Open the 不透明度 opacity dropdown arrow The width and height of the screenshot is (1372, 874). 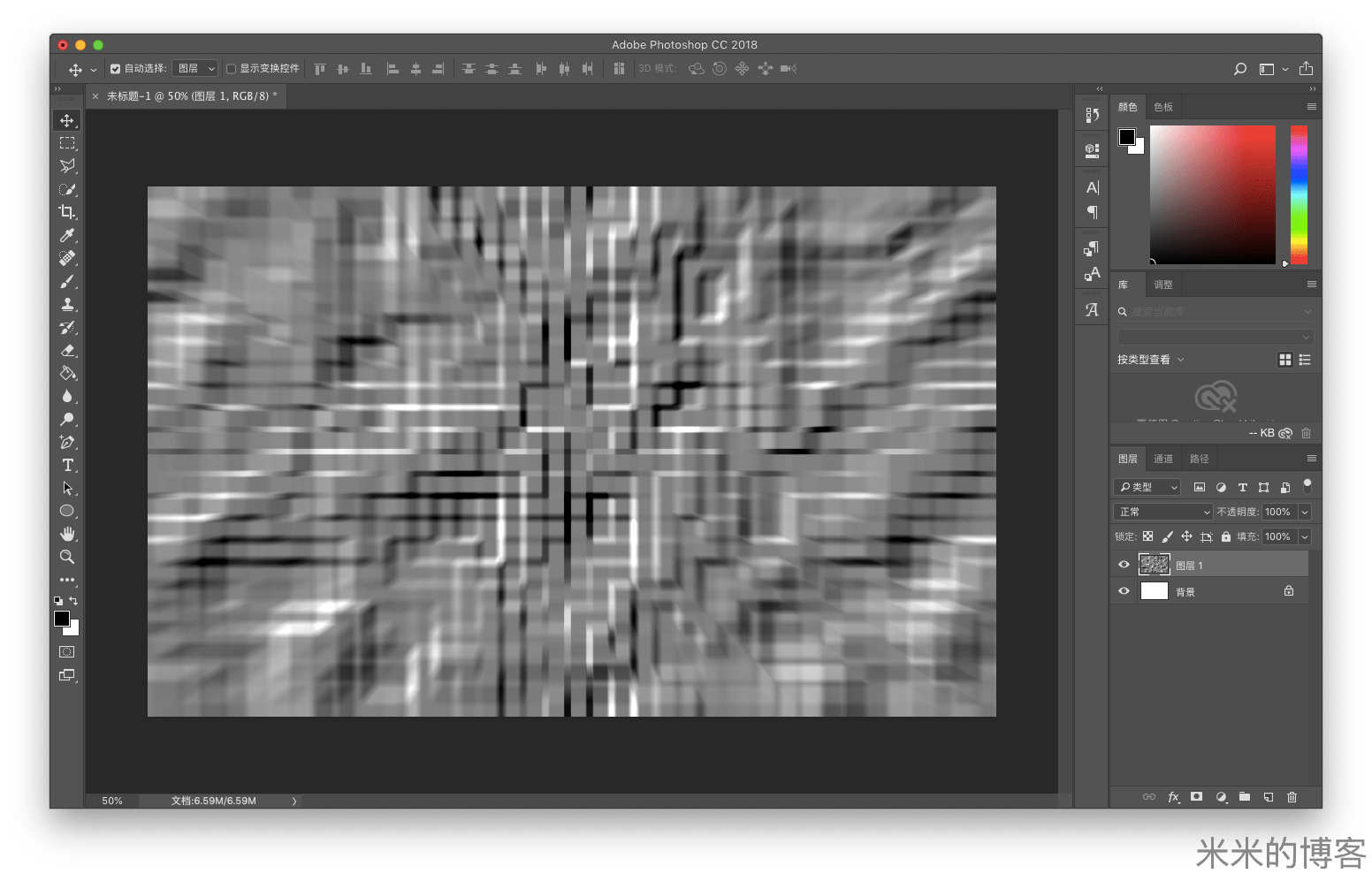[1304, 512]
